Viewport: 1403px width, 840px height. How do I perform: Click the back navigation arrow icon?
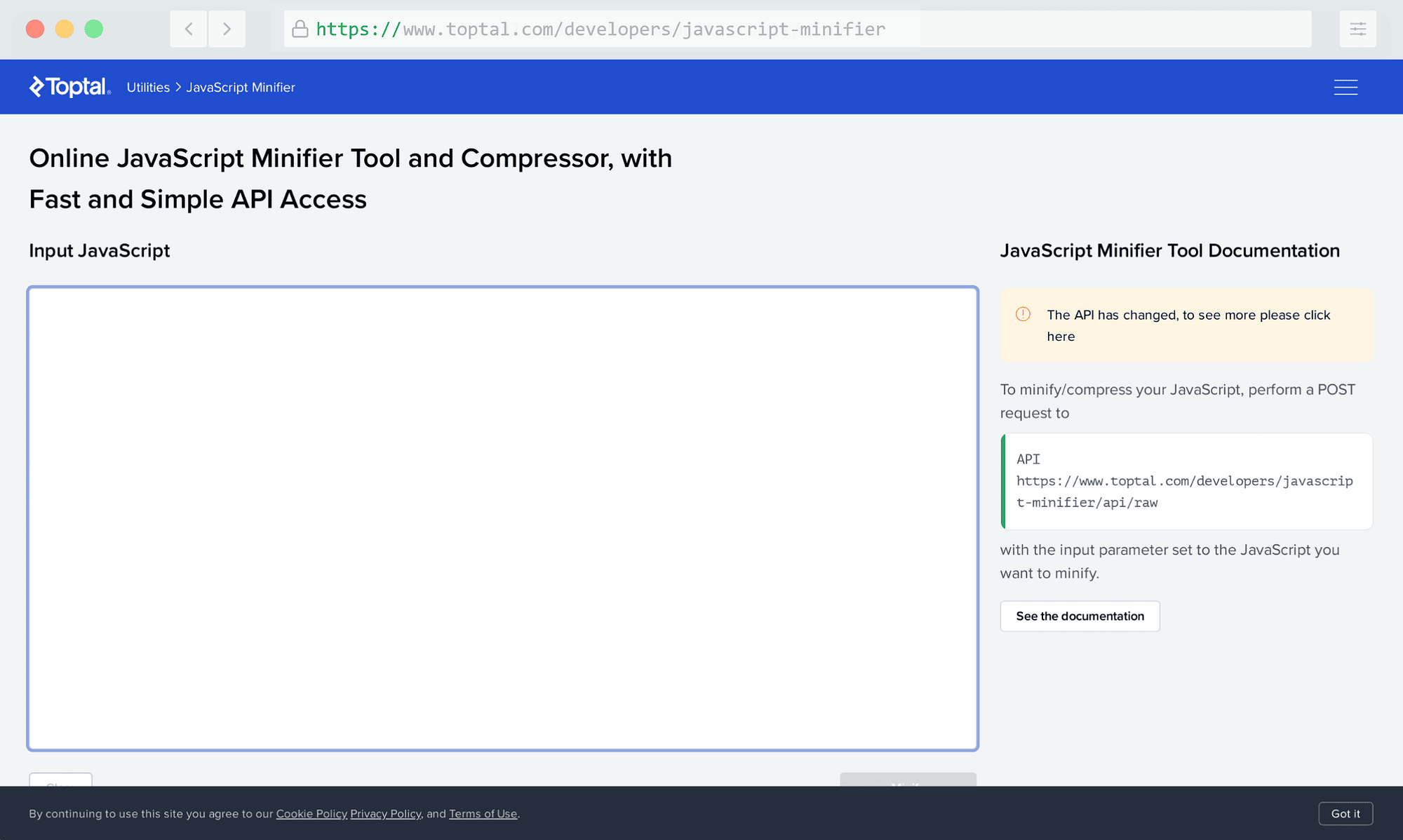[x=189, y=28]
